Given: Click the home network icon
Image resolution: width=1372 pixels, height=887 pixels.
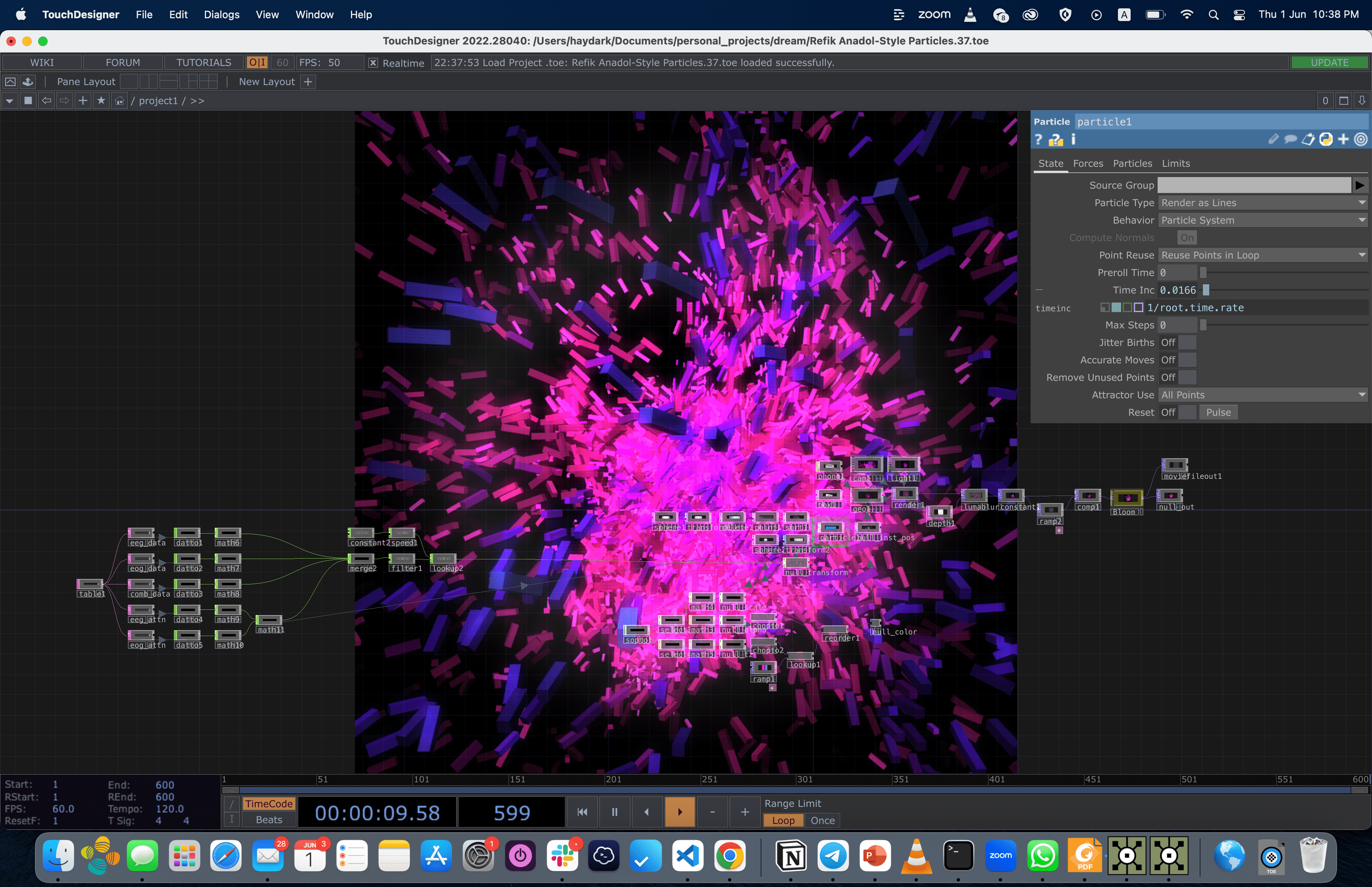Looking at the screenshot, I should pos(119,101).
